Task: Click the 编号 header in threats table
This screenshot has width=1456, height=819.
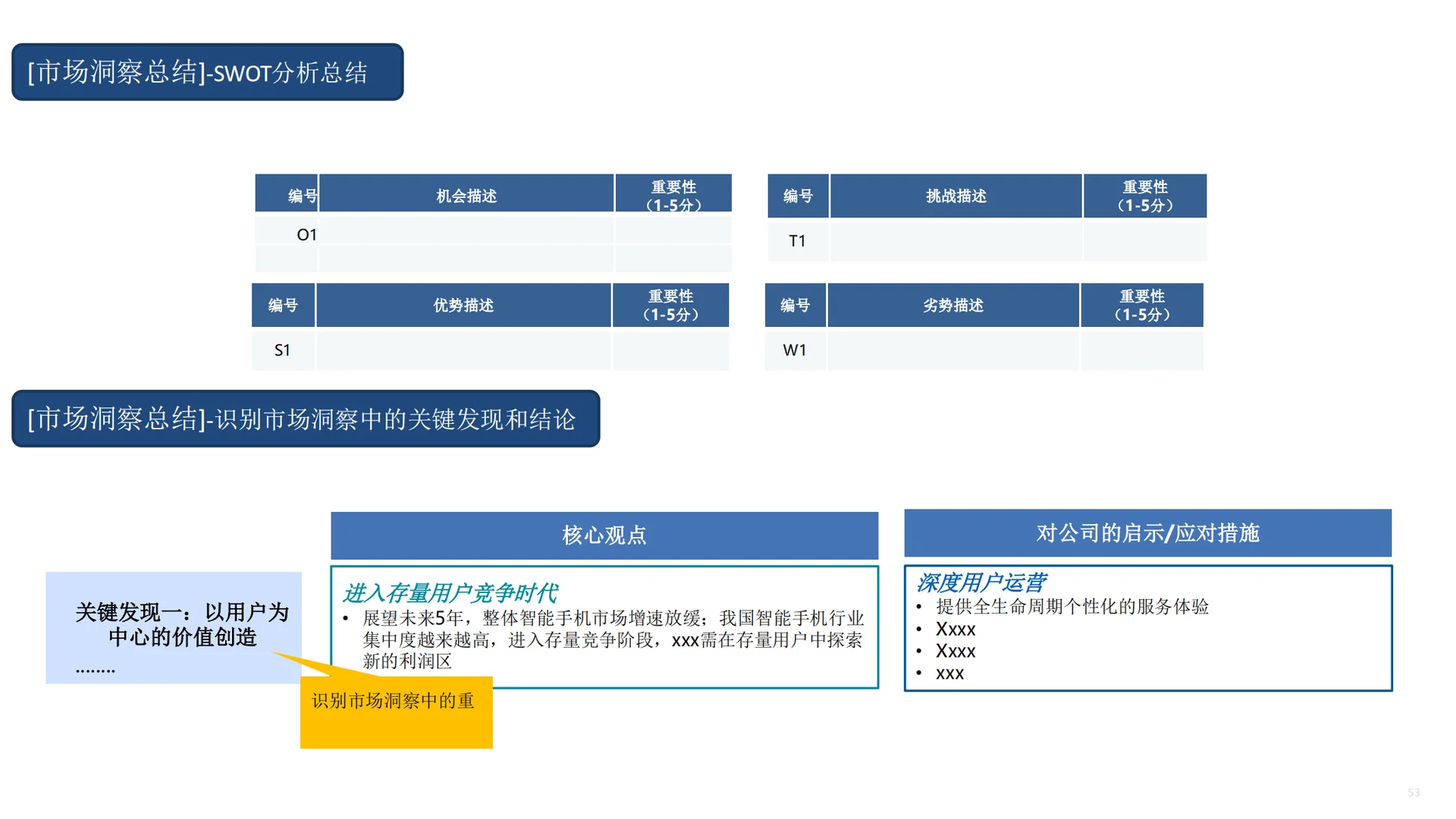Action: (x=798, y=196)
